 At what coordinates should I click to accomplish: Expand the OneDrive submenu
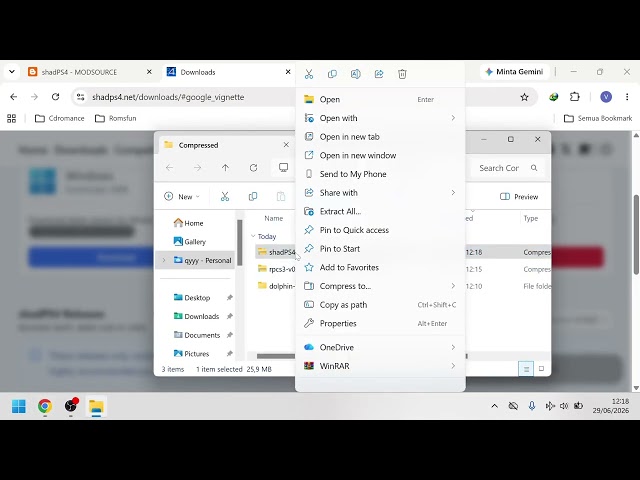click(x=380, y=347)
